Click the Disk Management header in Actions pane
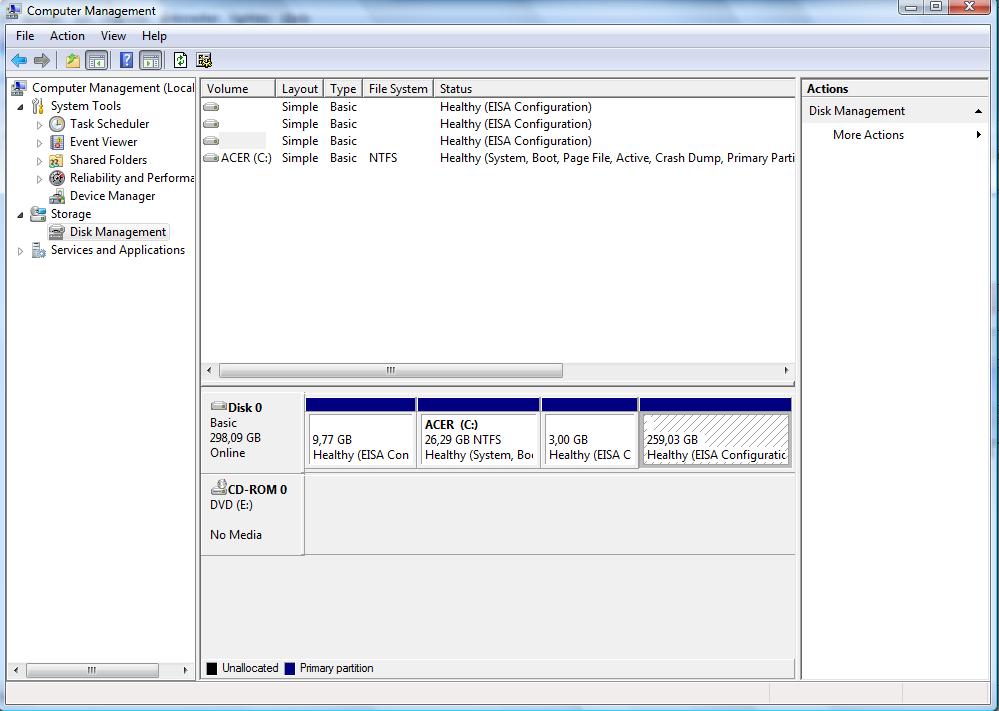The image size is (999, 711). pos(895,111)
